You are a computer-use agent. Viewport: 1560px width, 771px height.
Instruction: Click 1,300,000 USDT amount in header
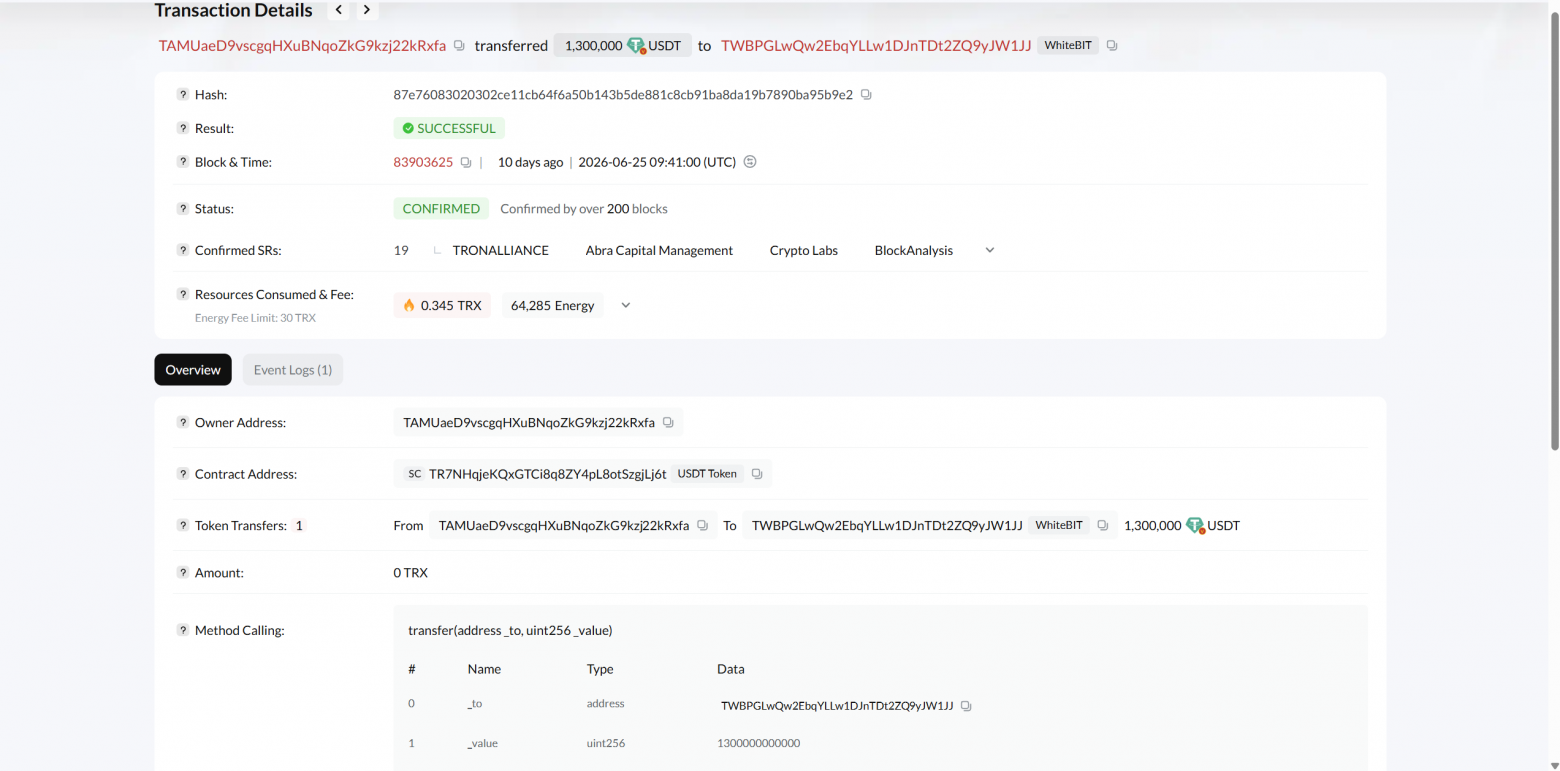click(622, 46)
